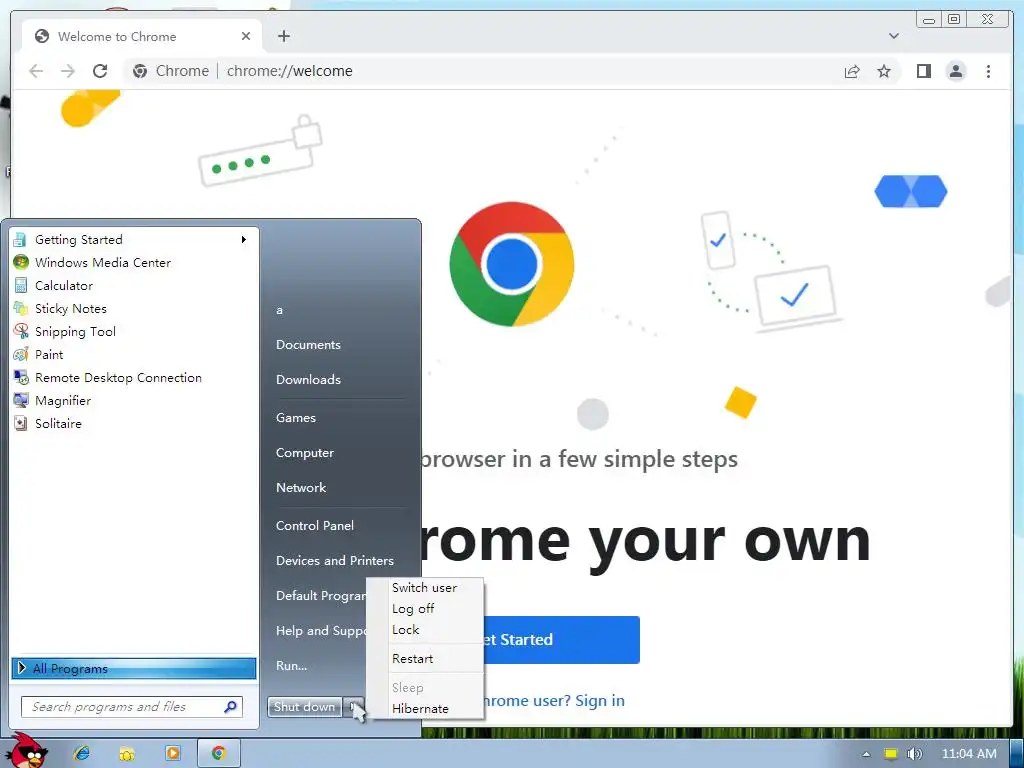Choose Switch user
1024x768 pixels.
[x=424, y=588]
